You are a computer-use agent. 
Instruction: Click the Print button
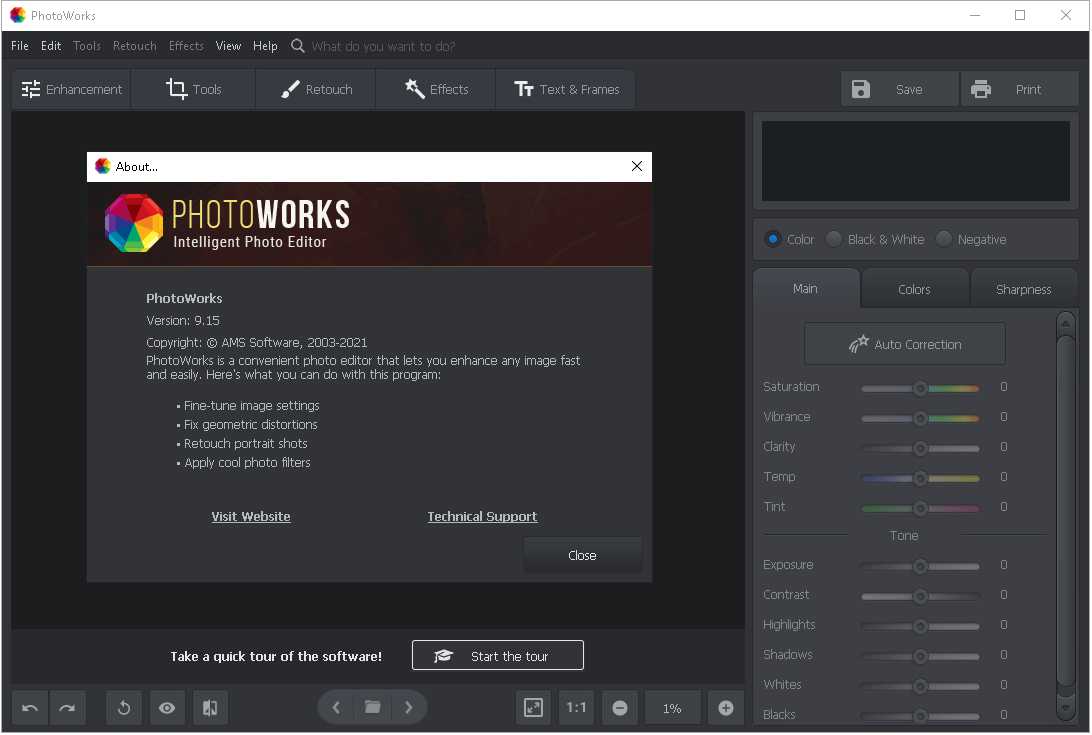[x=1020, y=89]
